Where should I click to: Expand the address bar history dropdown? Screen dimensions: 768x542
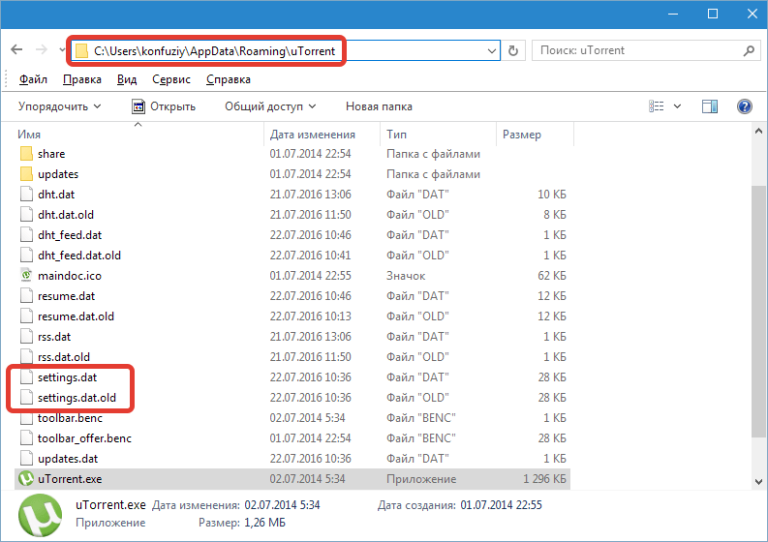(491, 51)
